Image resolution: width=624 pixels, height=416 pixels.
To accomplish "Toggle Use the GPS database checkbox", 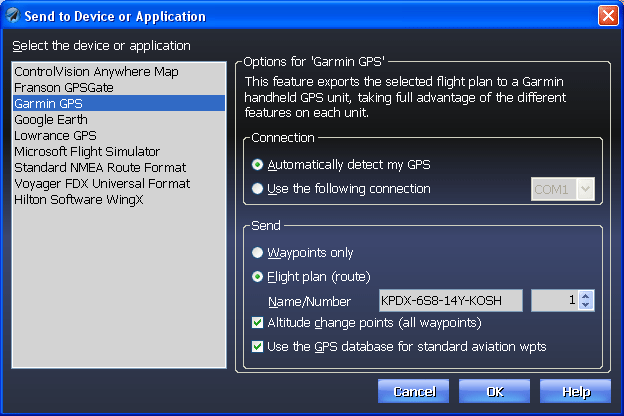I will point(257,346).
